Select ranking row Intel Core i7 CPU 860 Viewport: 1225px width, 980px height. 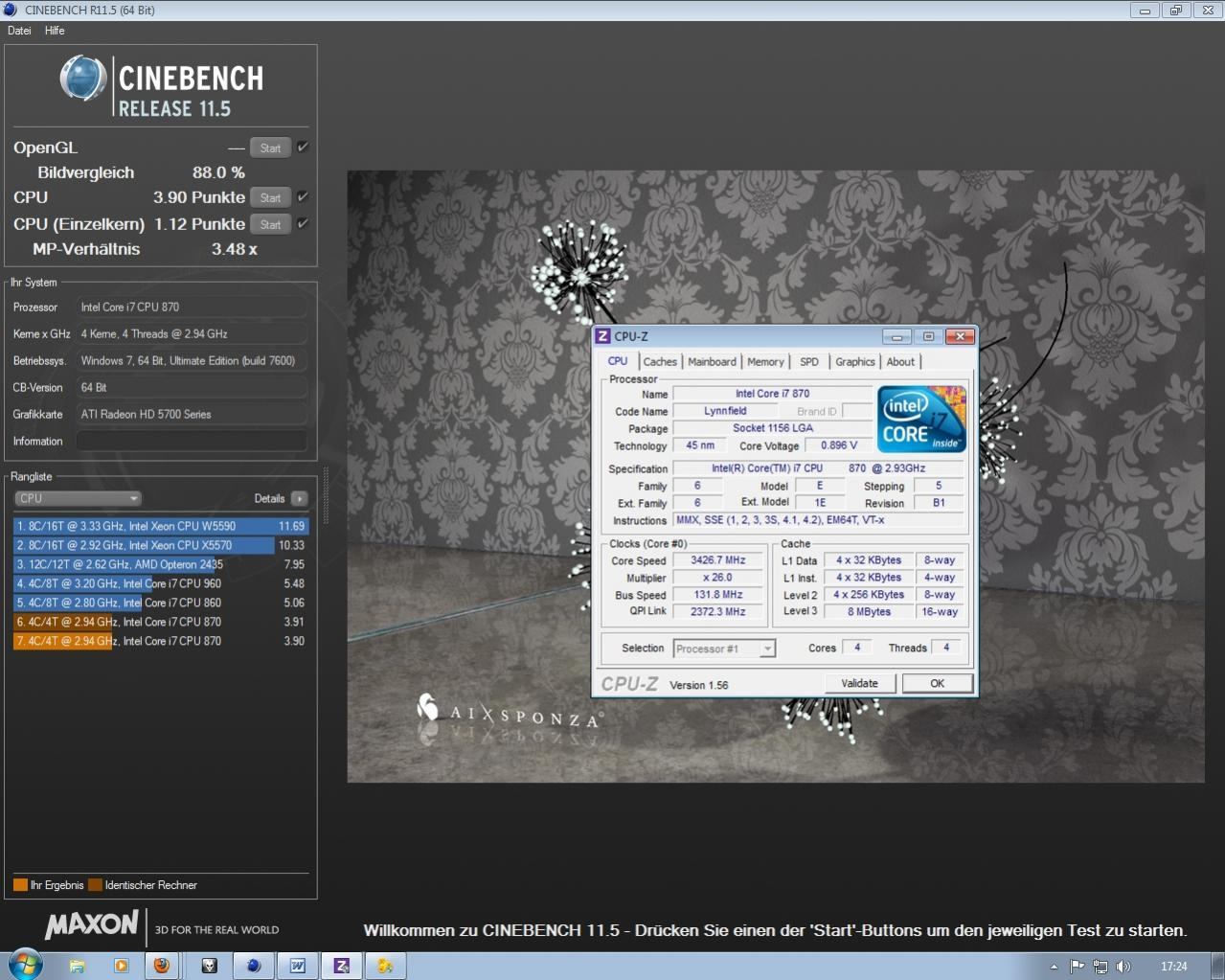coord(161,603)
